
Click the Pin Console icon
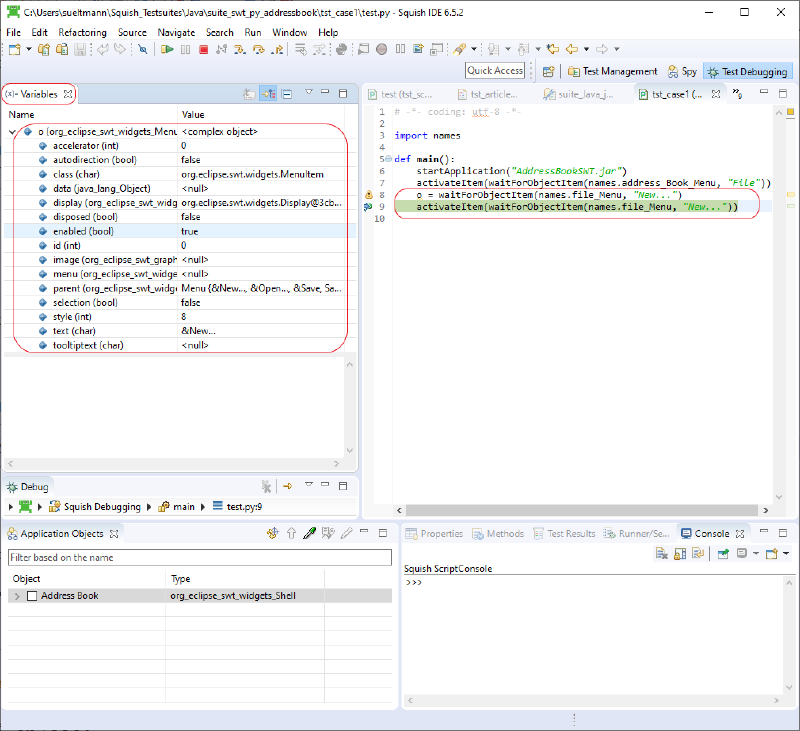click(x=722, y=553)
